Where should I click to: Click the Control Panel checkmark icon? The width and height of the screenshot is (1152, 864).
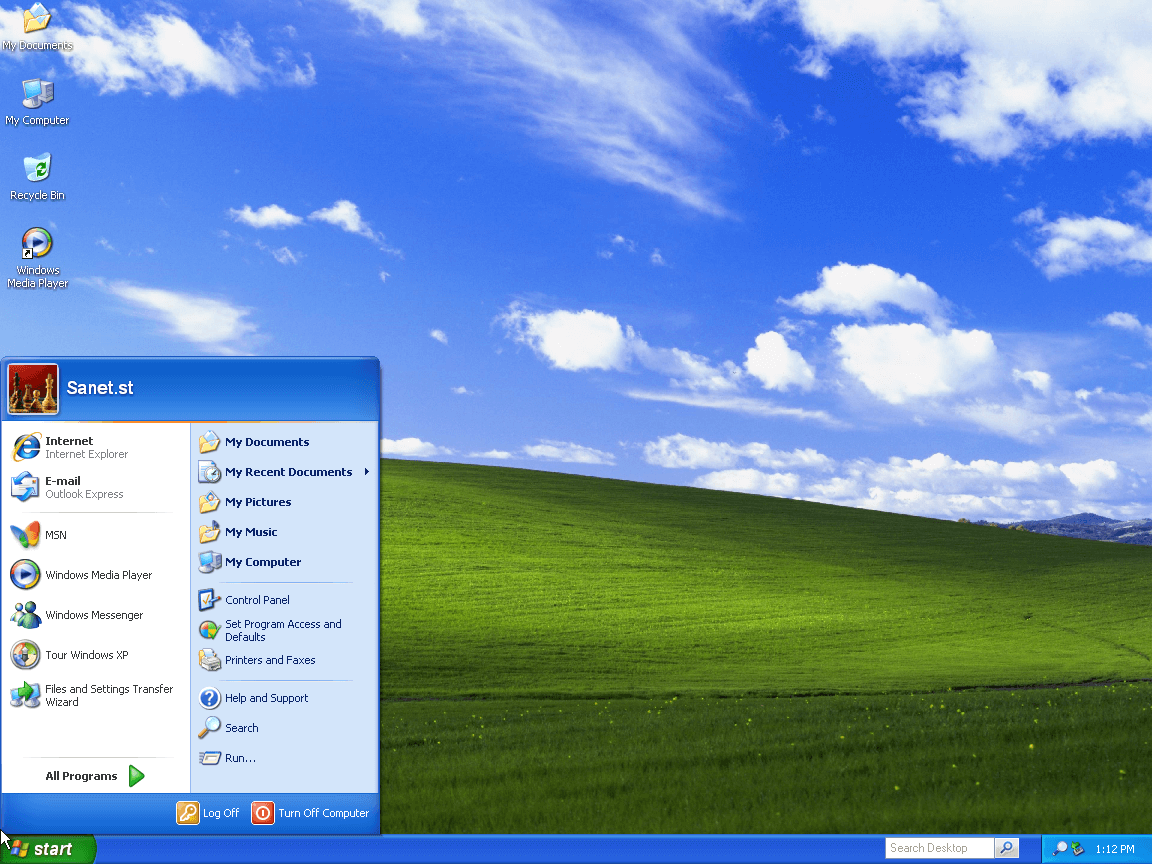tap(209, 600)
